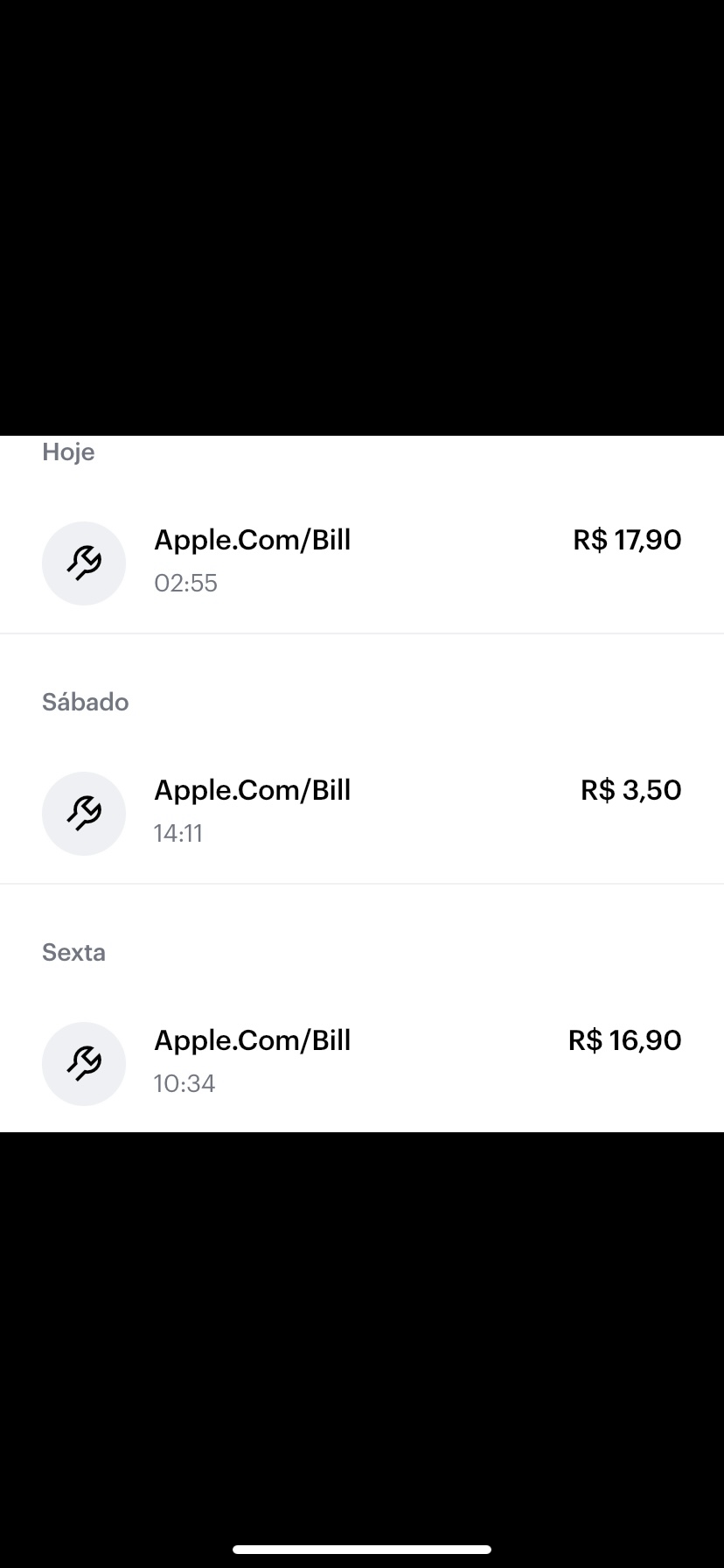
Task: Tap the R$ 16,90 amount
Action: pos(624,1040)
